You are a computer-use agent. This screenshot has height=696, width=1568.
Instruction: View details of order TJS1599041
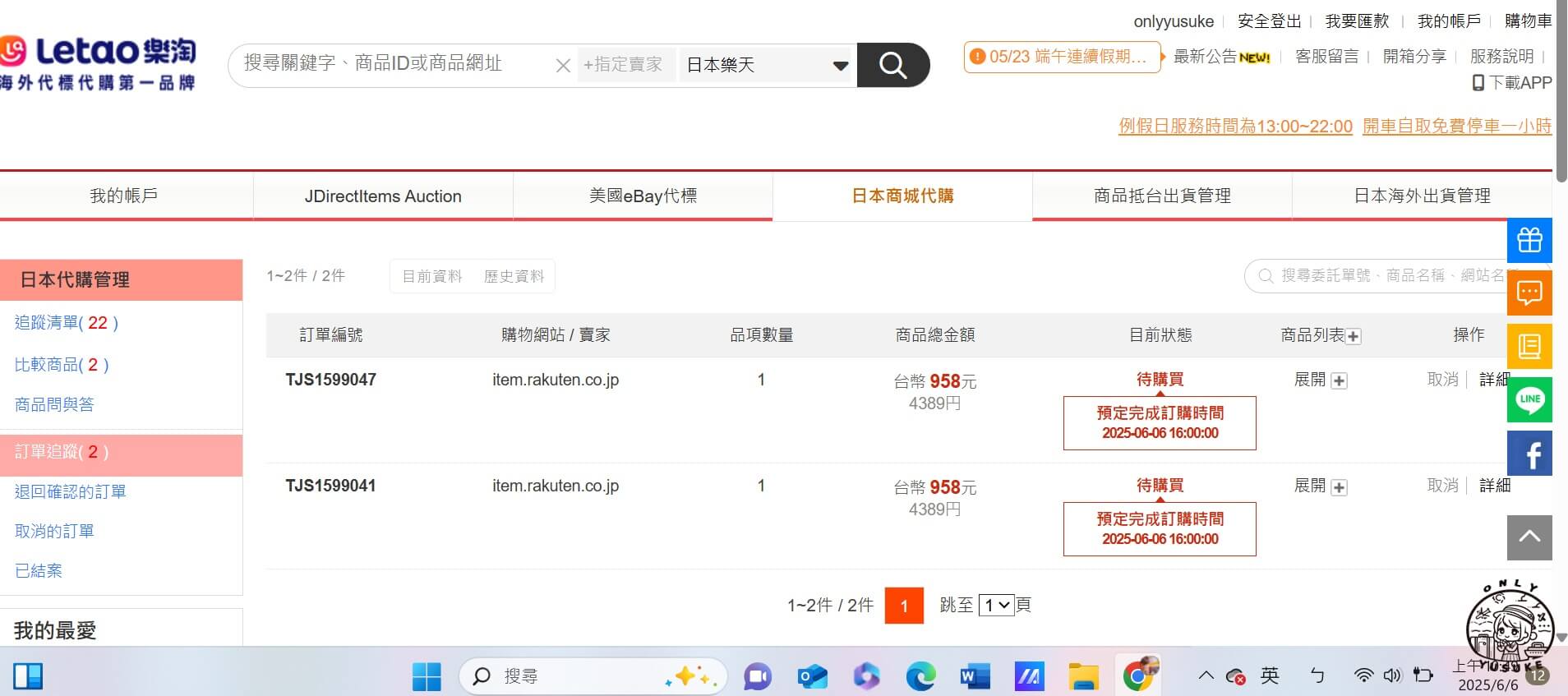coord(1495,486)
